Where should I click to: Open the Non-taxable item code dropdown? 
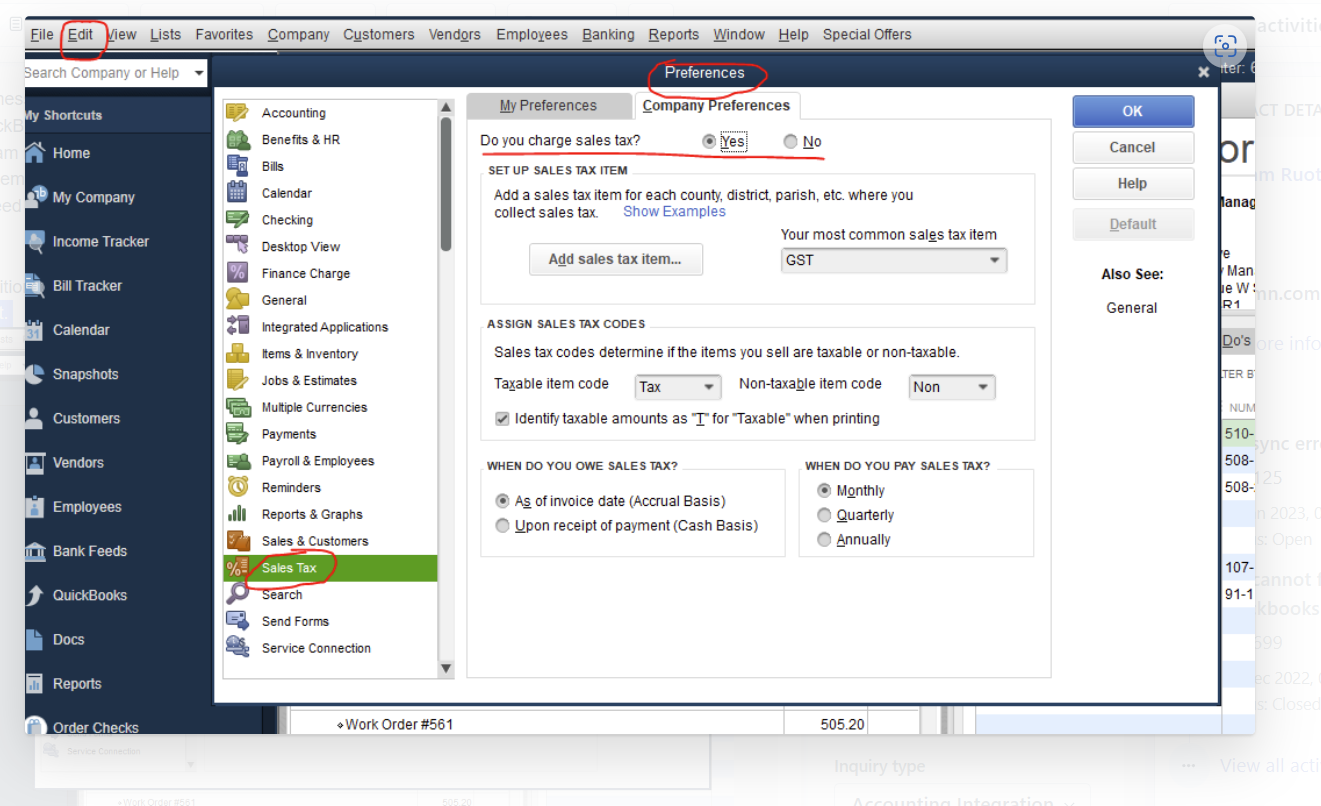[952, 387]
